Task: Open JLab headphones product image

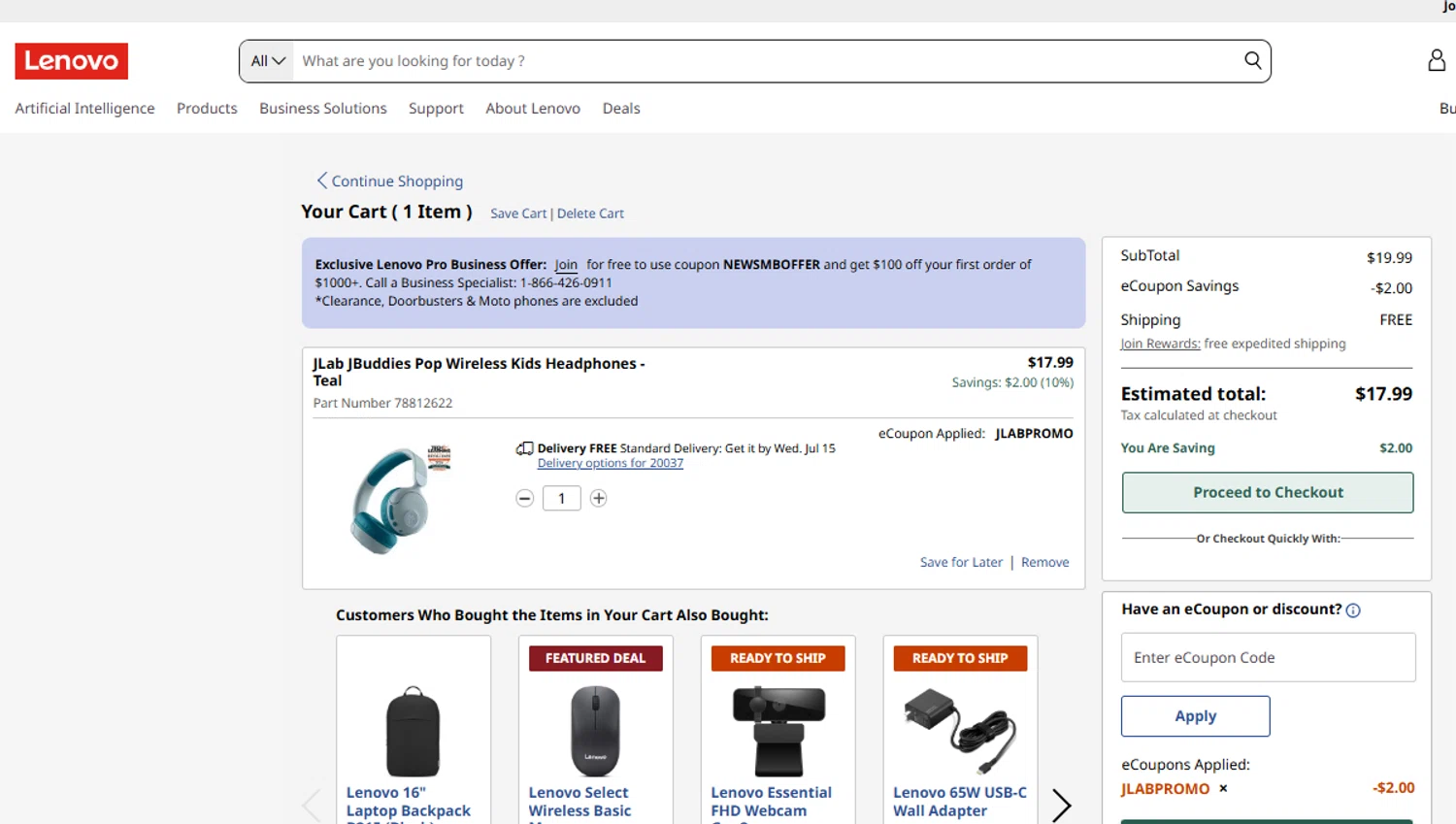Action: pos(398,498)
